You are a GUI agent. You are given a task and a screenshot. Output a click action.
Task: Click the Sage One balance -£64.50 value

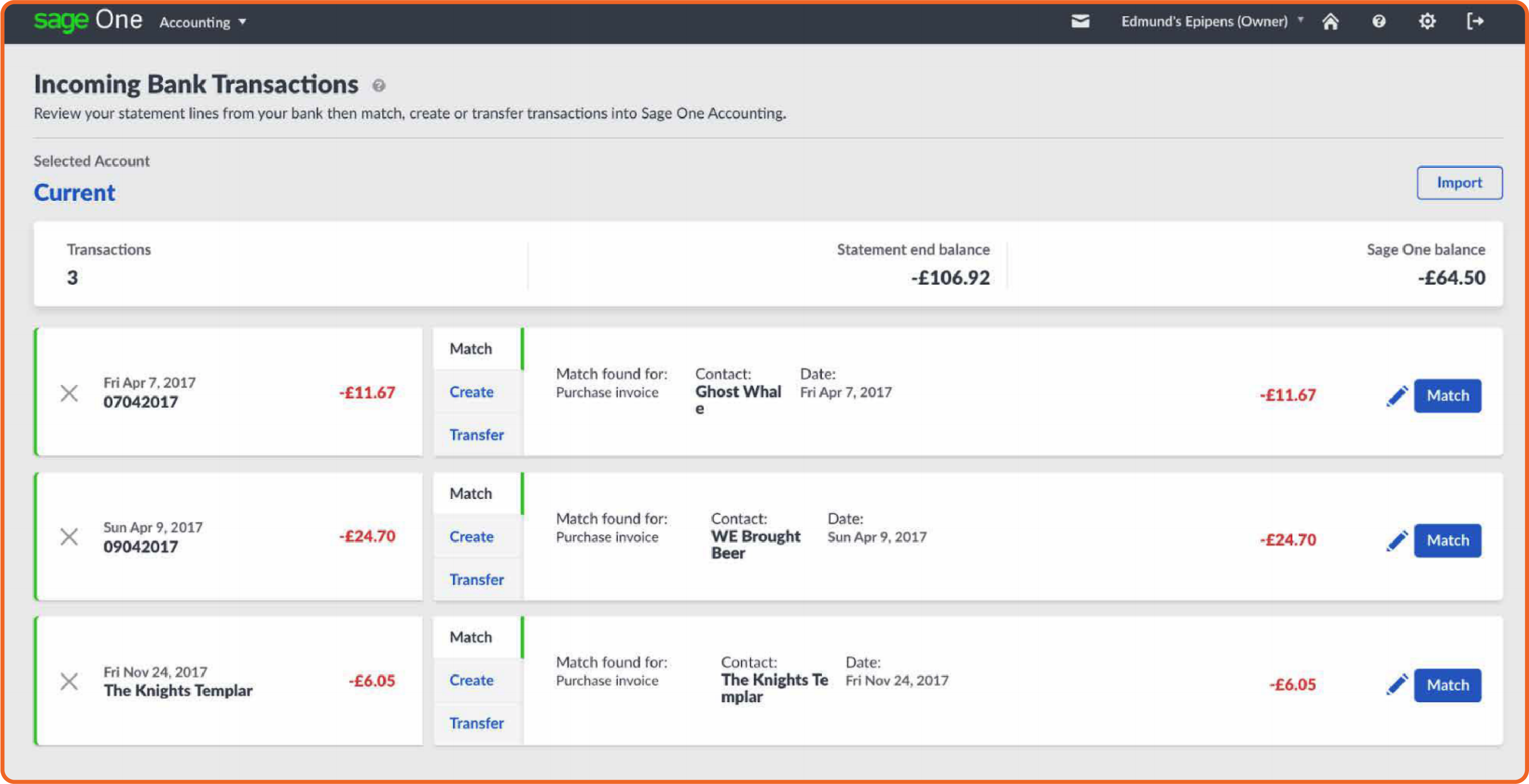coord(1451,278)
